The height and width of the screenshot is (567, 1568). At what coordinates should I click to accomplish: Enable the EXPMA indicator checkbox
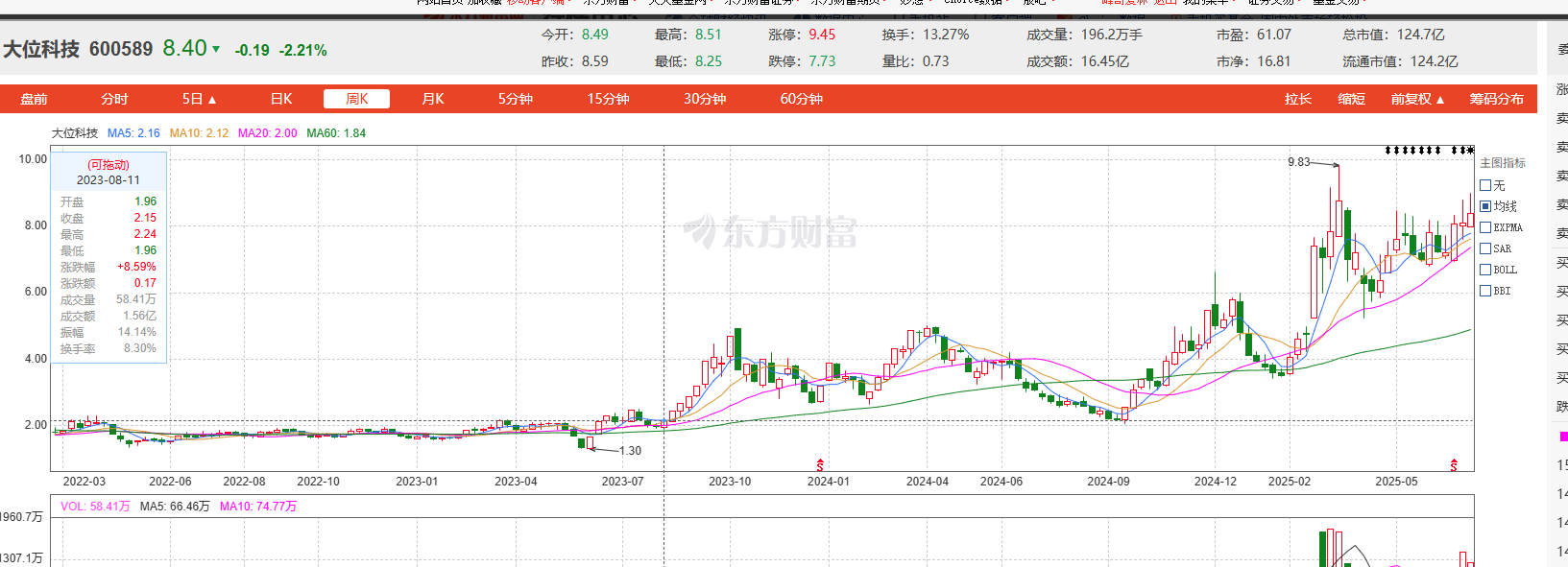(x=1485, y=227)
